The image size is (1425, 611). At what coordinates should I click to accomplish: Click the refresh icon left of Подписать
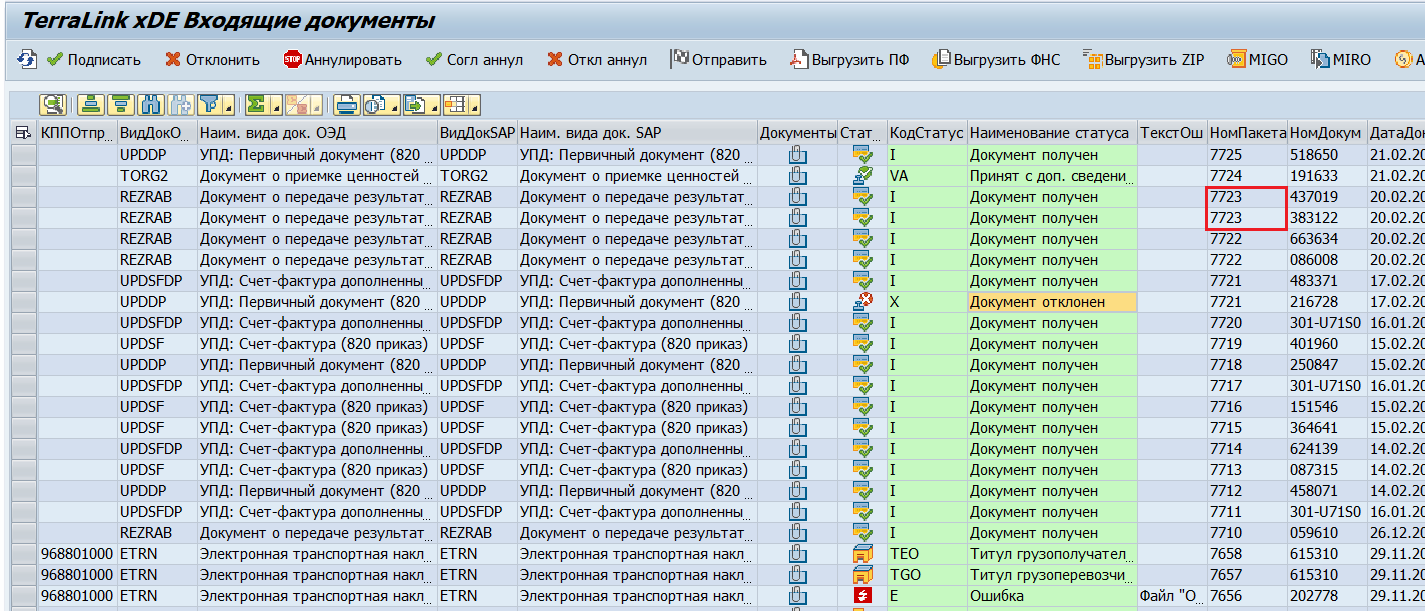coord(27,60)
